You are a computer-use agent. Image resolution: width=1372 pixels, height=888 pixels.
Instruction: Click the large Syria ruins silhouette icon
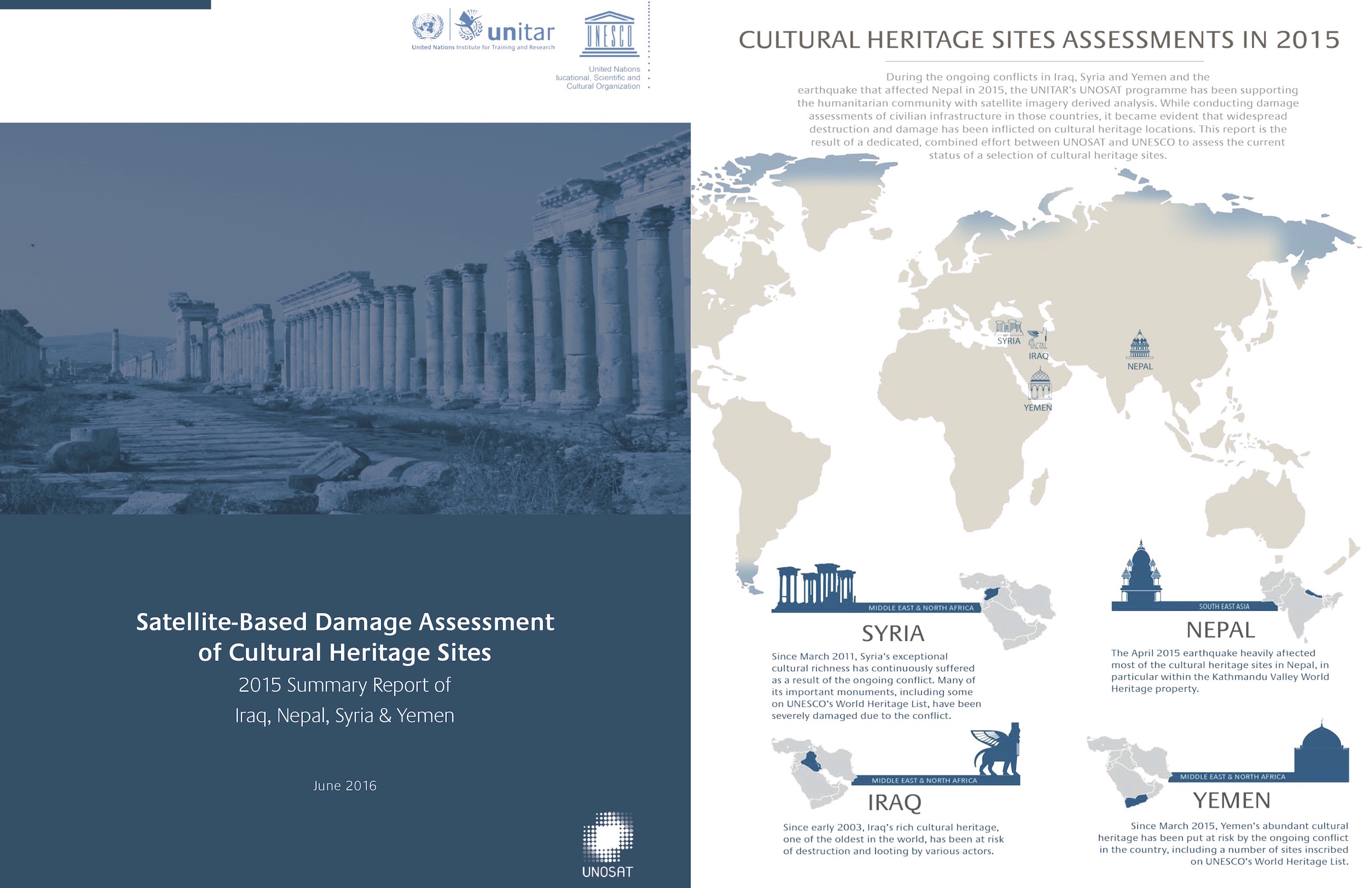coord(816,587)
